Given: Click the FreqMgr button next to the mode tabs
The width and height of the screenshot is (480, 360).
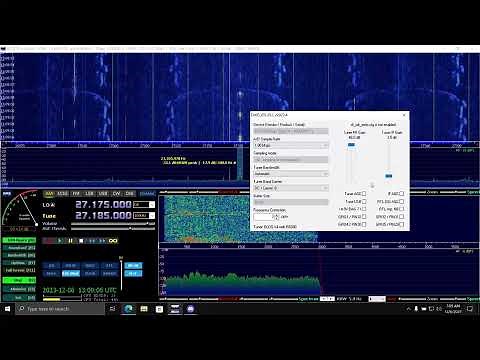Looking at the screenshot, I should click(x=147, y=194).
